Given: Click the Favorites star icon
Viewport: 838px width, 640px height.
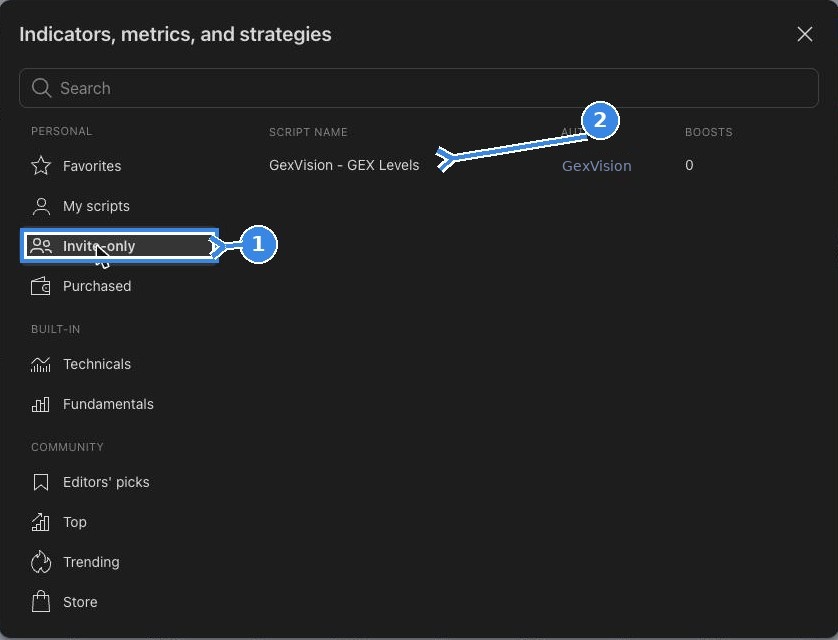Looking at the screenshot, I should point(41,166).
